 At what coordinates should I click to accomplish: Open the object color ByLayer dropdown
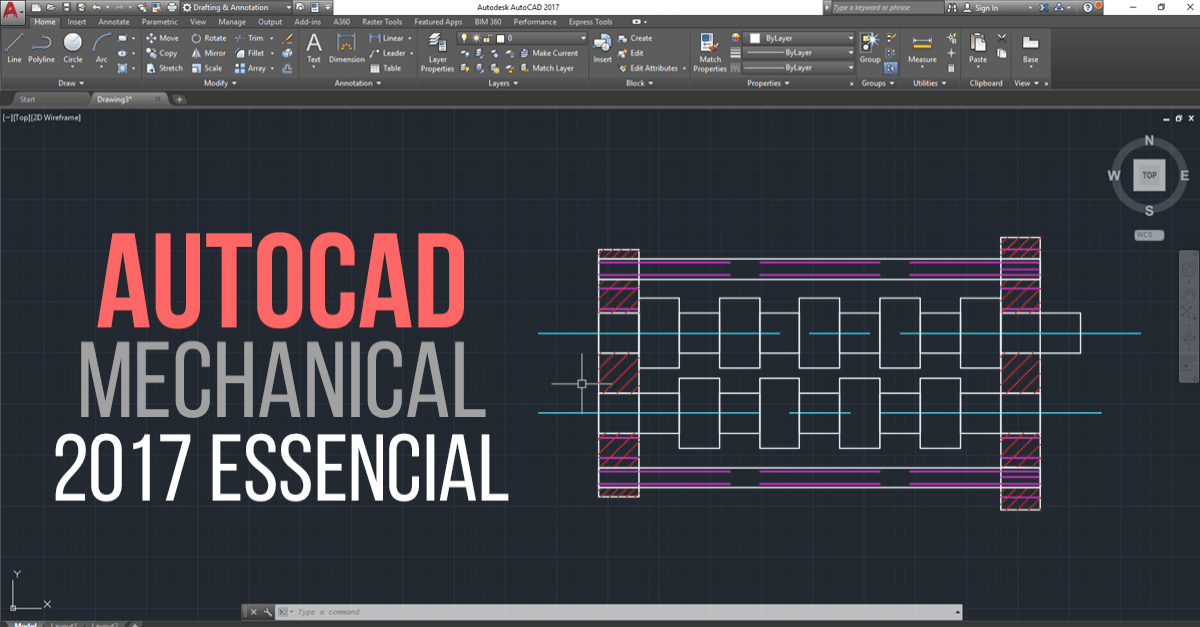[x=800, y=38]
